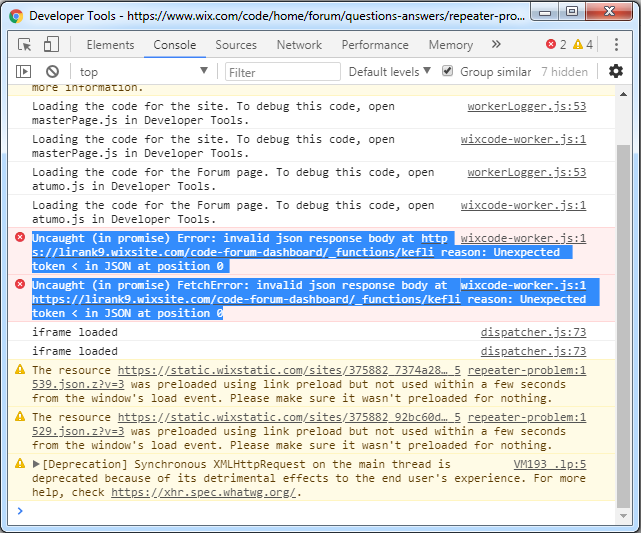This screenshot has height=533, width=641.
Task: Open the Sources tab
Action: pyautogui.click(x=236, y=45)
